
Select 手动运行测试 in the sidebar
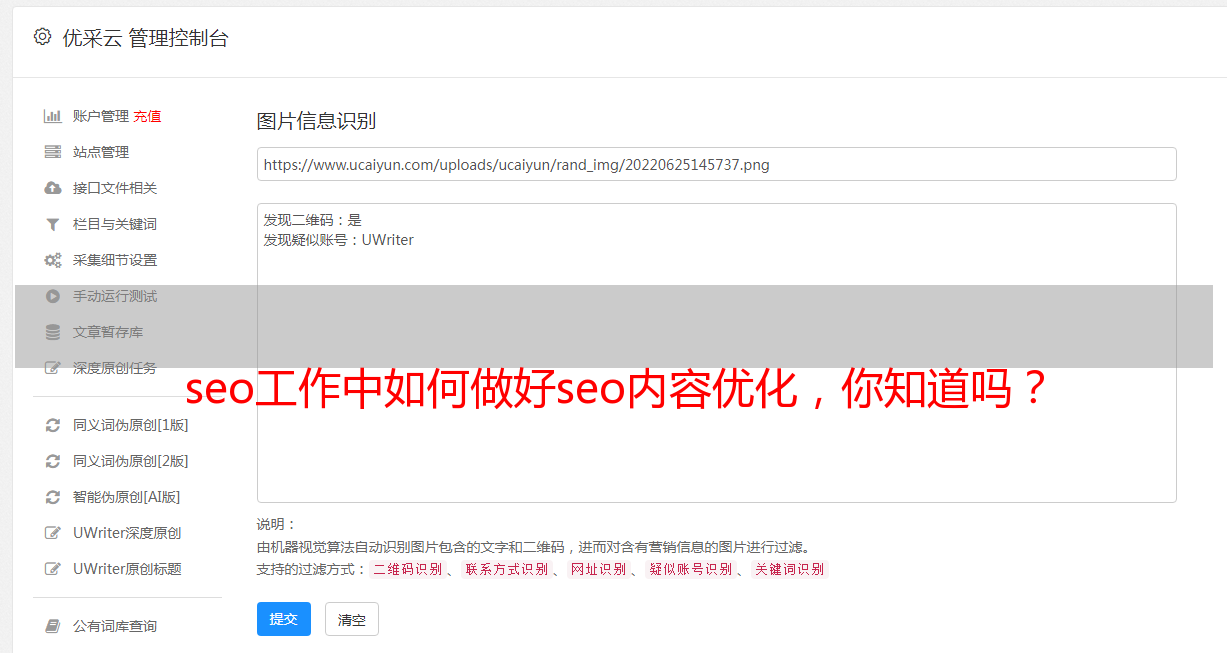coord(115,296)
